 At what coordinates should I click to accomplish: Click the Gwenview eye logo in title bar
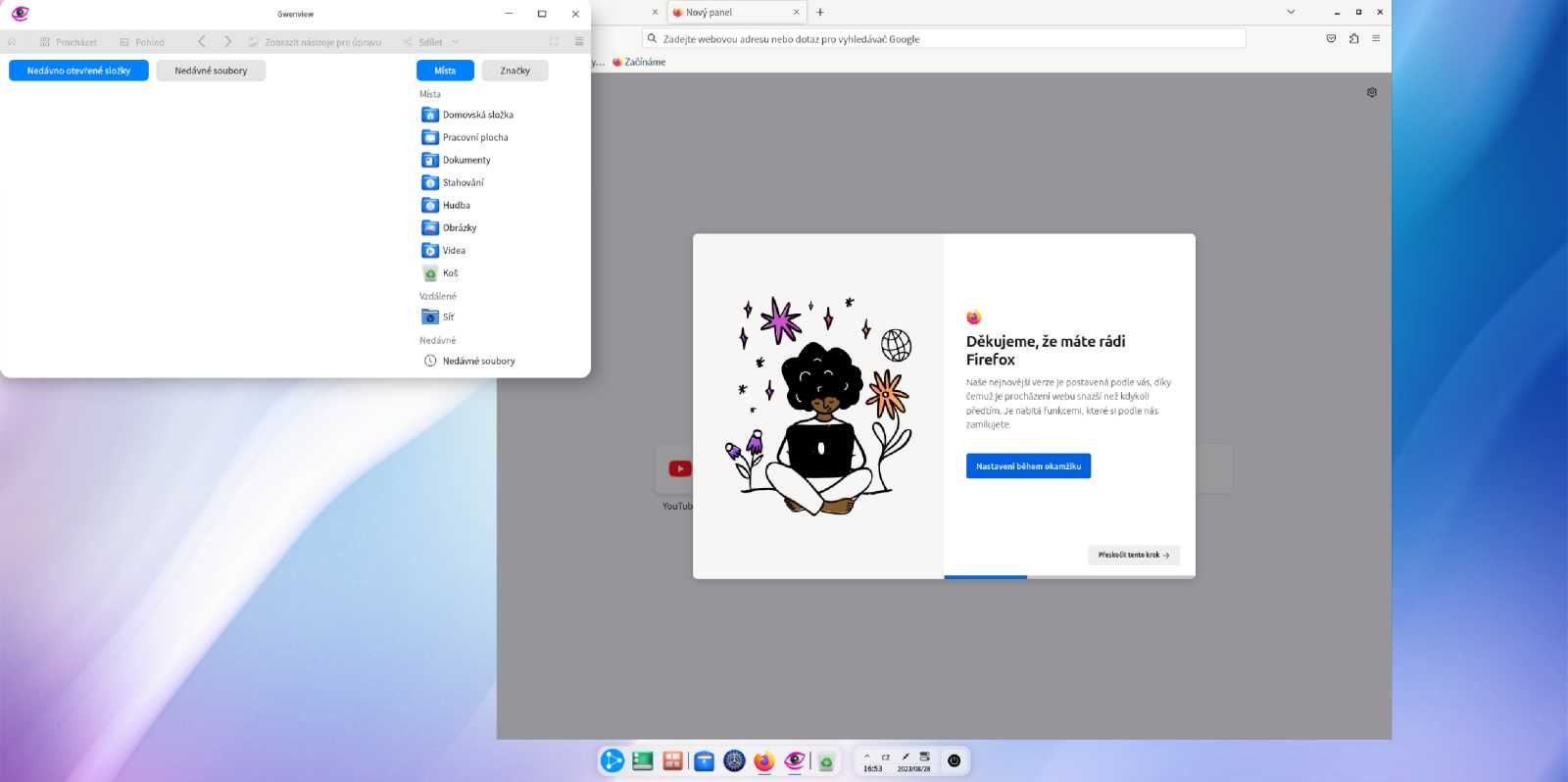20,14
